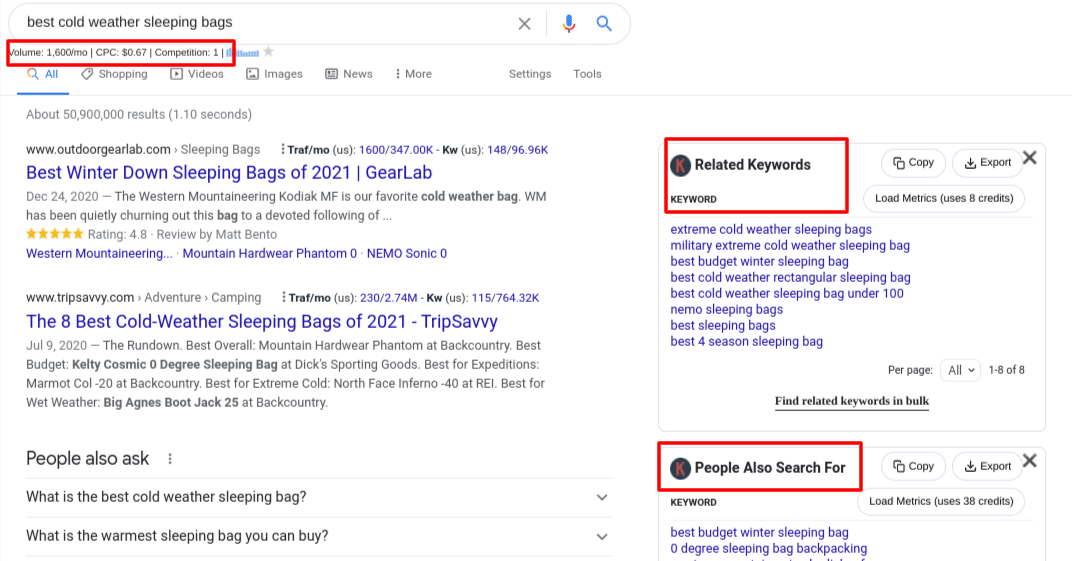The image size is (1072, 561).
Task: Open options dots beside outdoorgearlab Traf/mo
Action: coord(282,149)
